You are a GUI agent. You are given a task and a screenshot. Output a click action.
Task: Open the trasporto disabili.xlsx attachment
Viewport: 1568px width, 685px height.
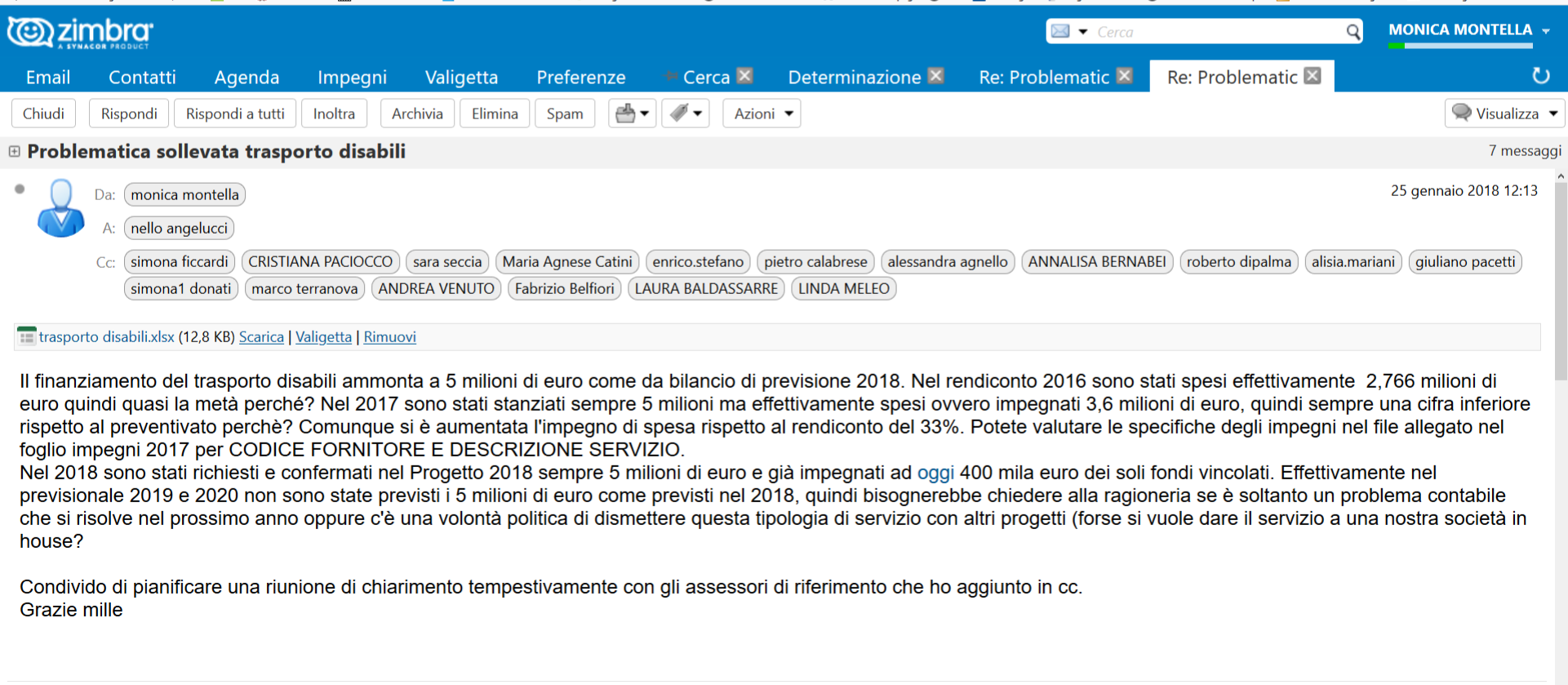[106, 336]
